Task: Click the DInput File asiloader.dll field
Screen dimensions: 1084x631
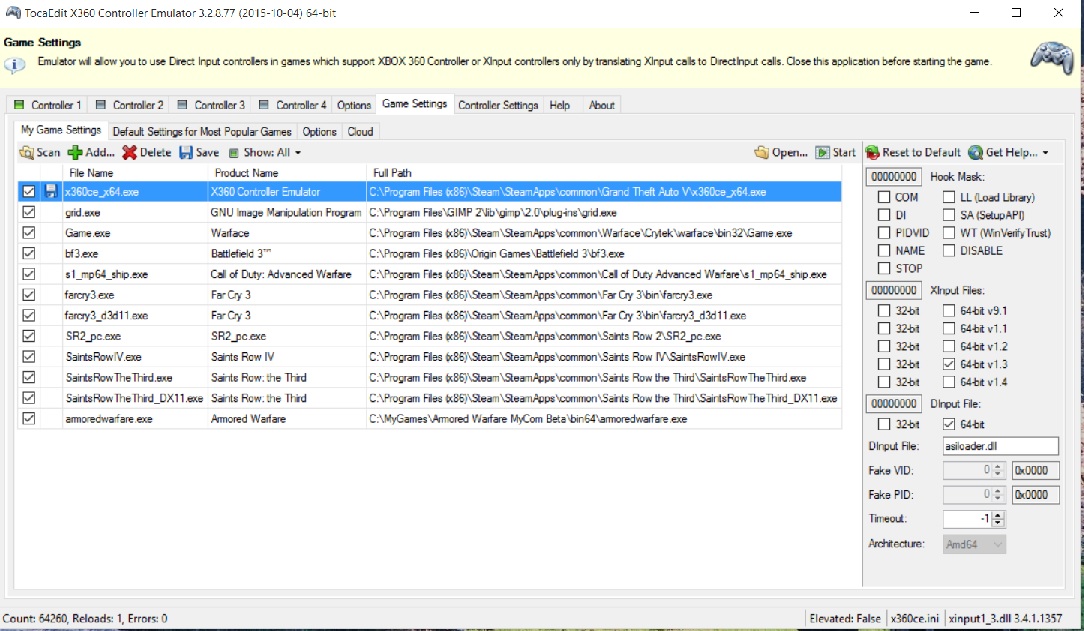Action: 1000,446
